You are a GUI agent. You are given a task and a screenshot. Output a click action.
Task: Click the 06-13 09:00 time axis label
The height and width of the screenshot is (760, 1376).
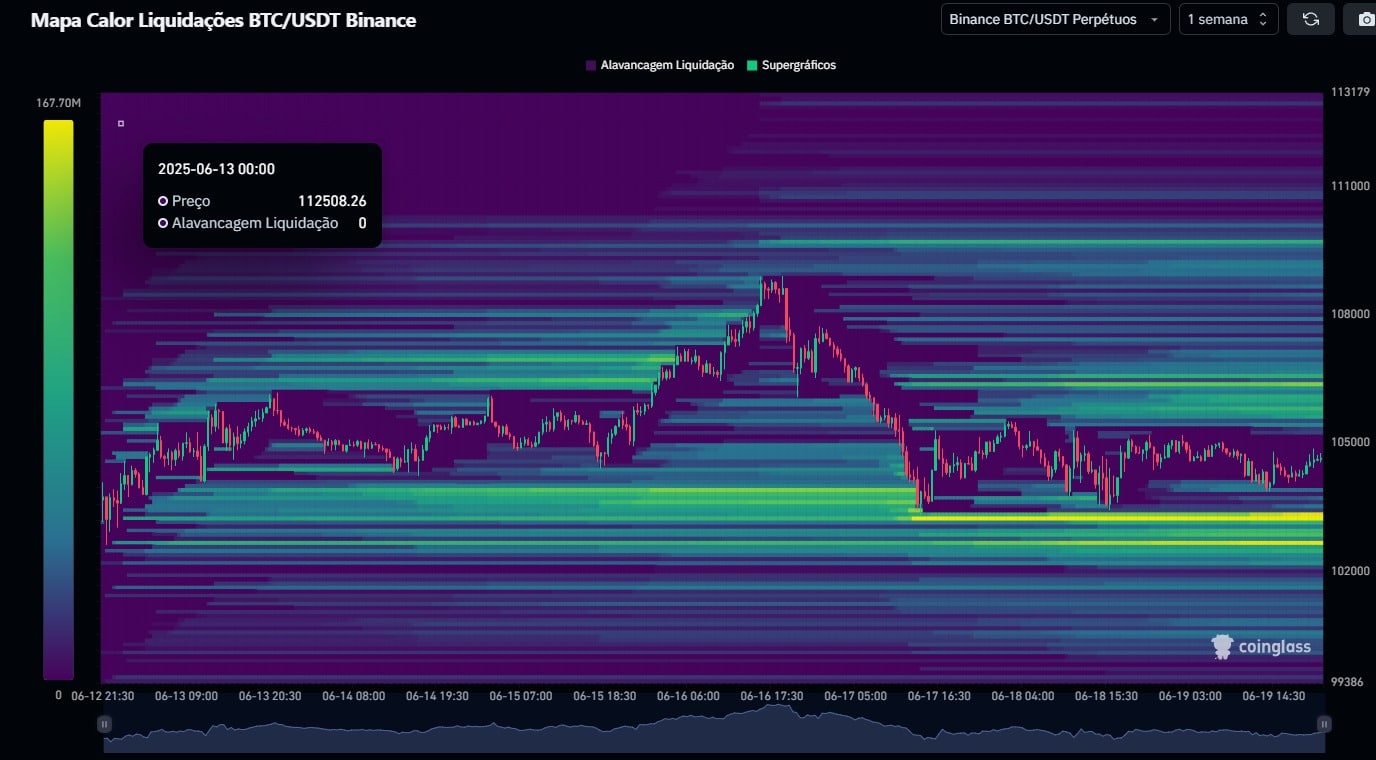point(187,695)
